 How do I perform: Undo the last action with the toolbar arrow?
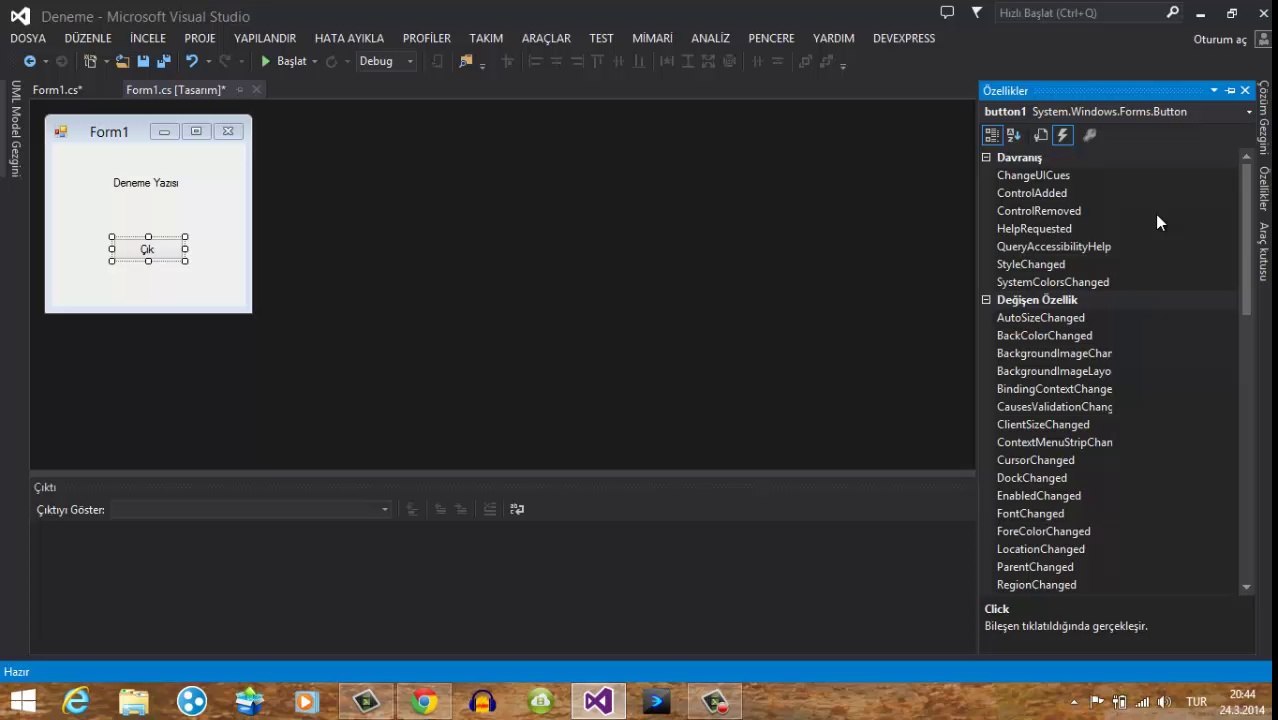click(x=191, y=61)
